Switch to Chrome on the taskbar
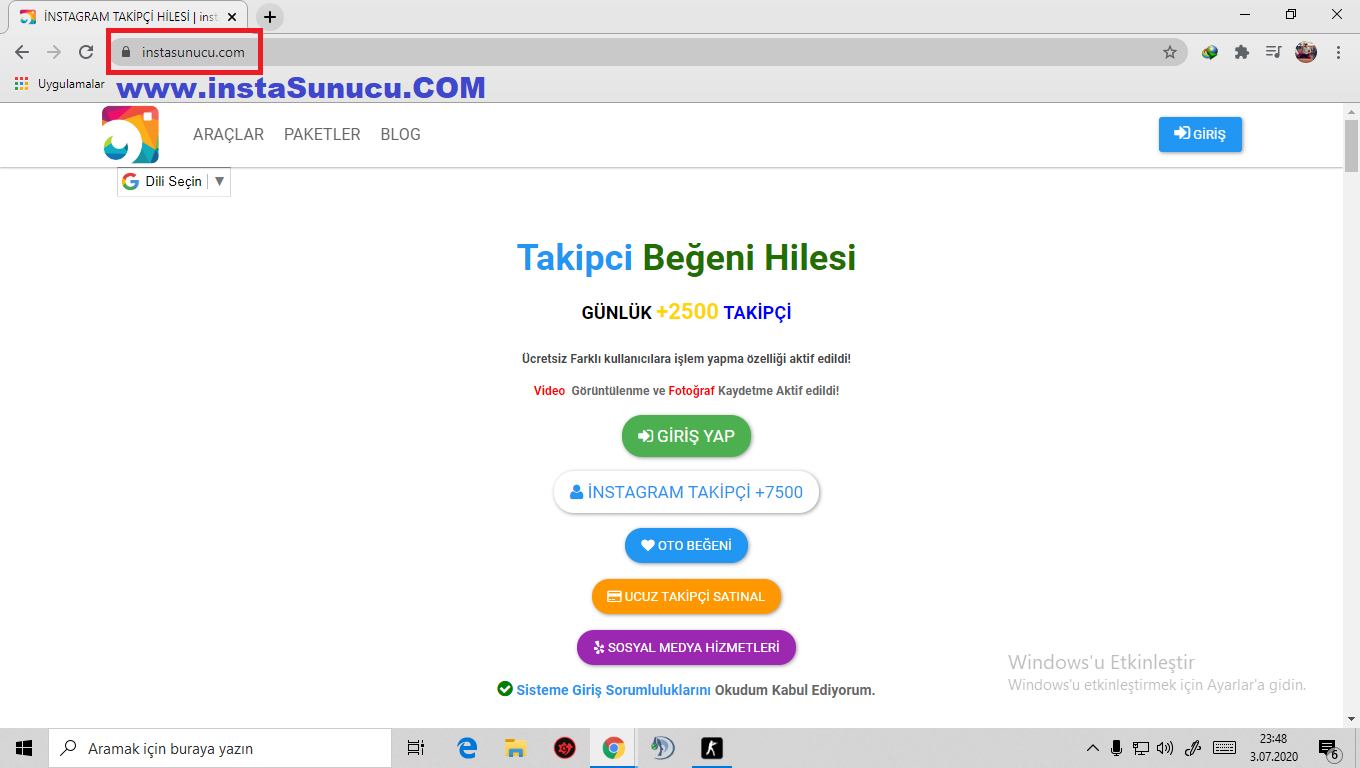The height and width of the screenshot is (768, 1360). [613, 748]
